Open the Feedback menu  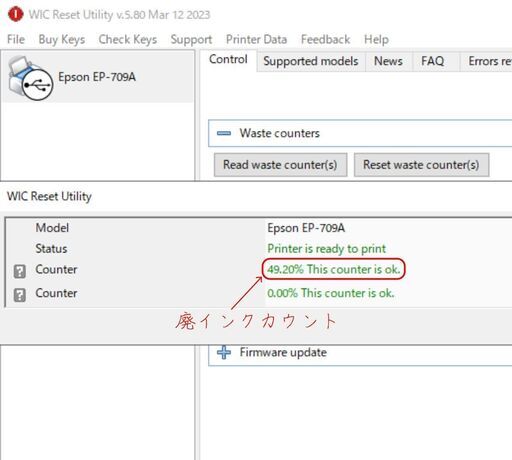point(325,39)
